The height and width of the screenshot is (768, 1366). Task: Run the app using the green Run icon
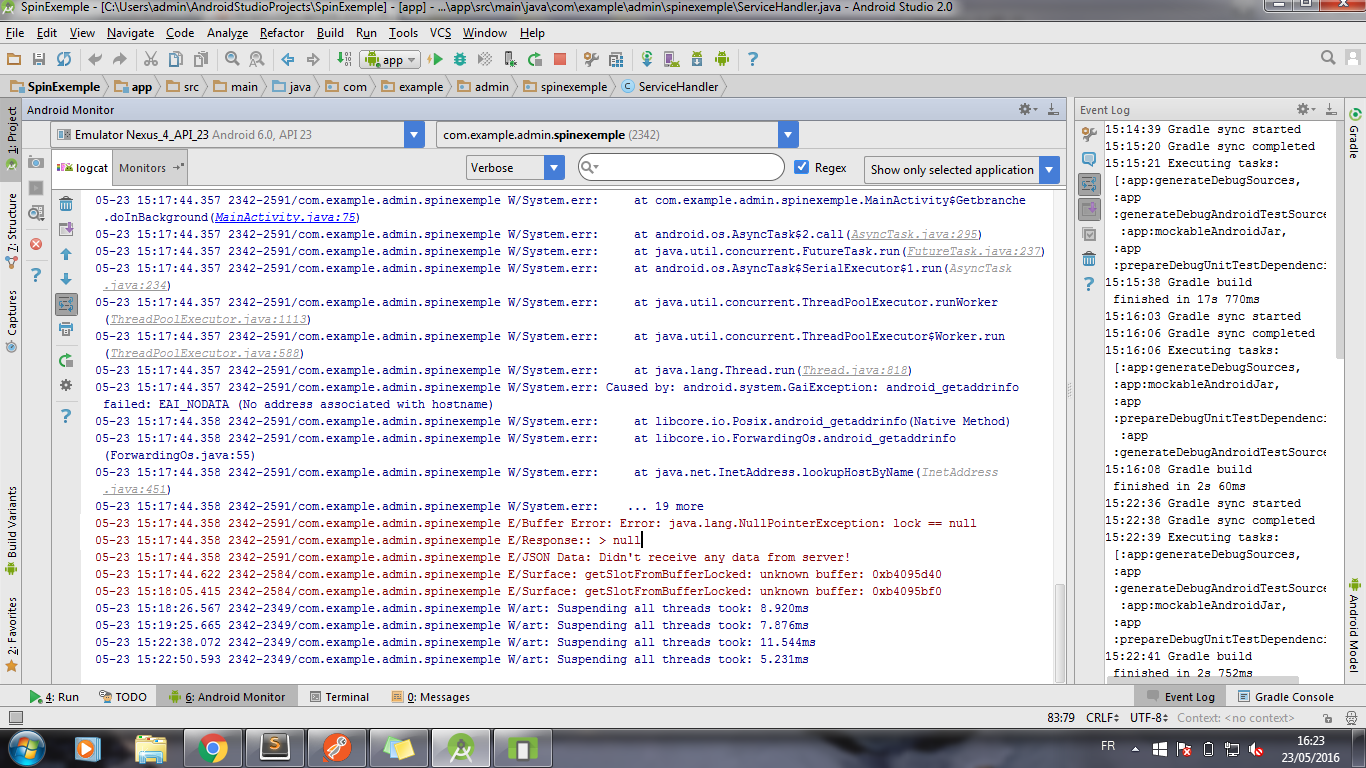click(436, 59)
